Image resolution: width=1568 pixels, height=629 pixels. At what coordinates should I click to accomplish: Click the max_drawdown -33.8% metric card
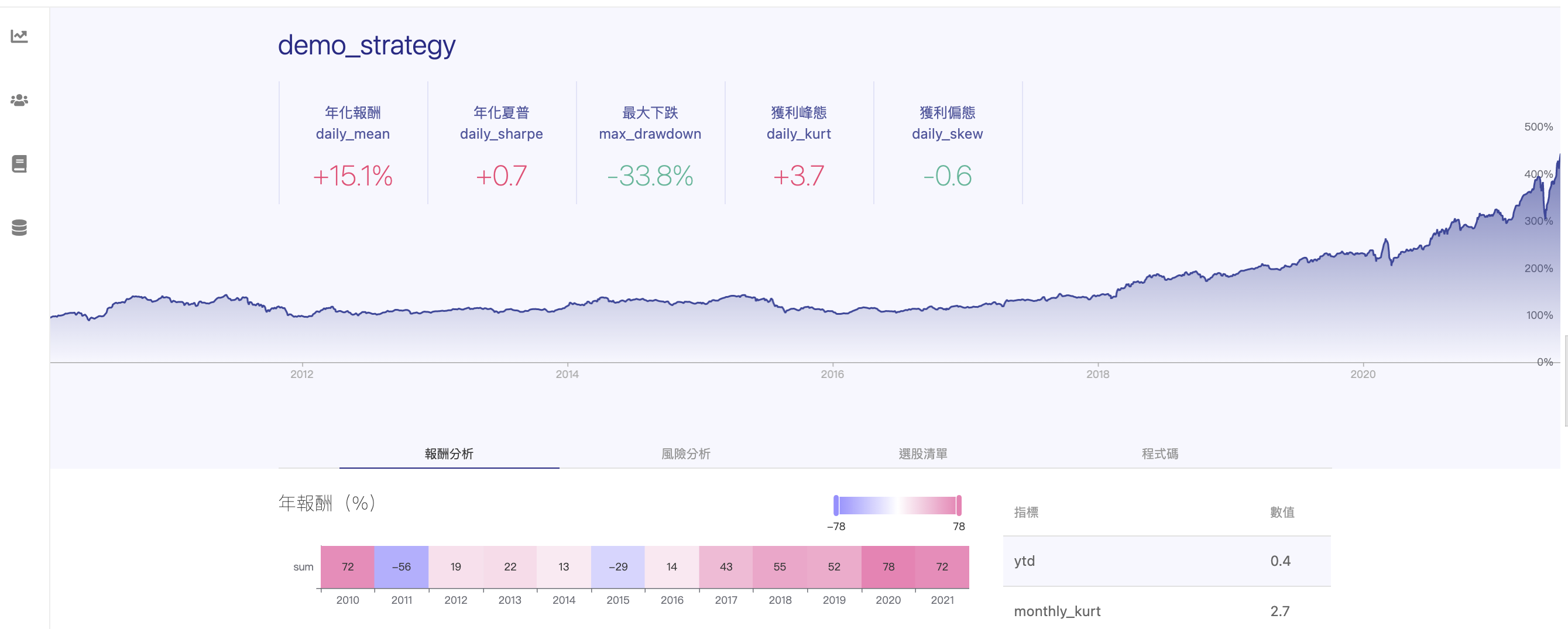click(650, 143)
